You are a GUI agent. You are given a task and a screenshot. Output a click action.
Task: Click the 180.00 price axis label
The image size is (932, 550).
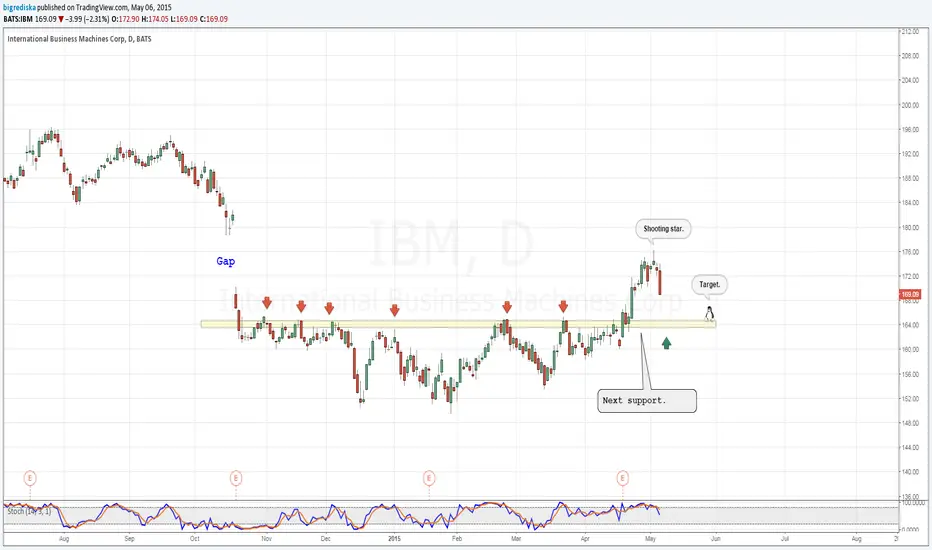910,228
